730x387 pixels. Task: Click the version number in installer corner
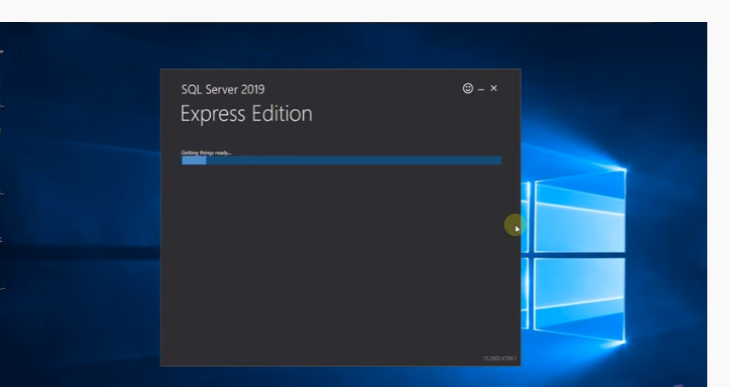point(499,358)
